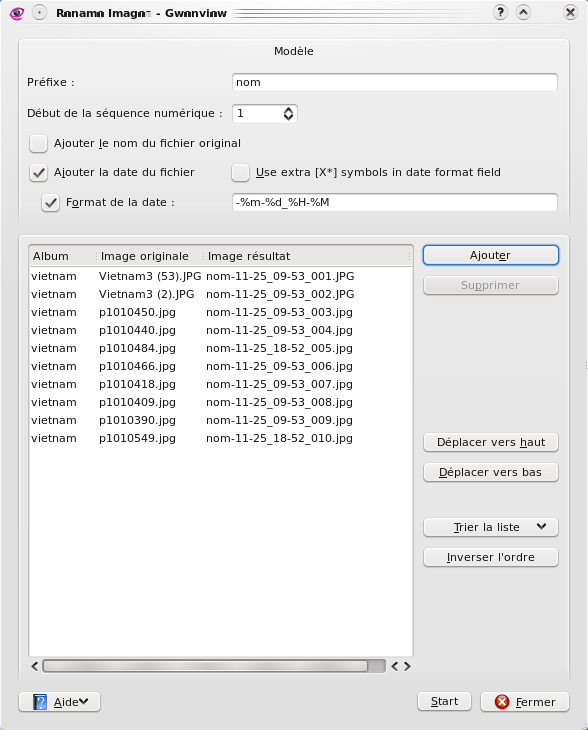Click the sequence start number field showing 1

coord(257,114)
